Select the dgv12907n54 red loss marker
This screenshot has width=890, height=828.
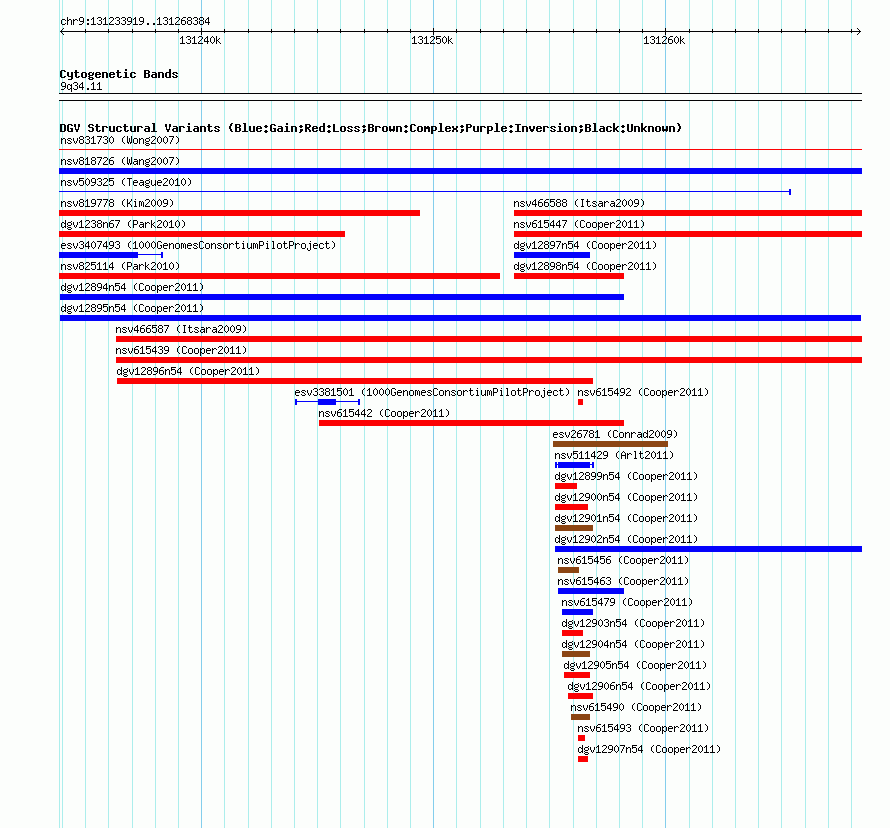[583, 759]
